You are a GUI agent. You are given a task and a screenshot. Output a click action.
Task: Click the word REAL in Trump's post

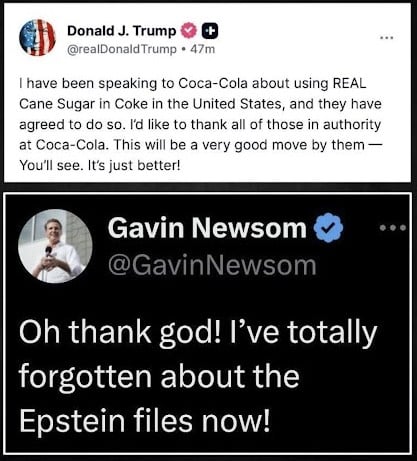349,83
